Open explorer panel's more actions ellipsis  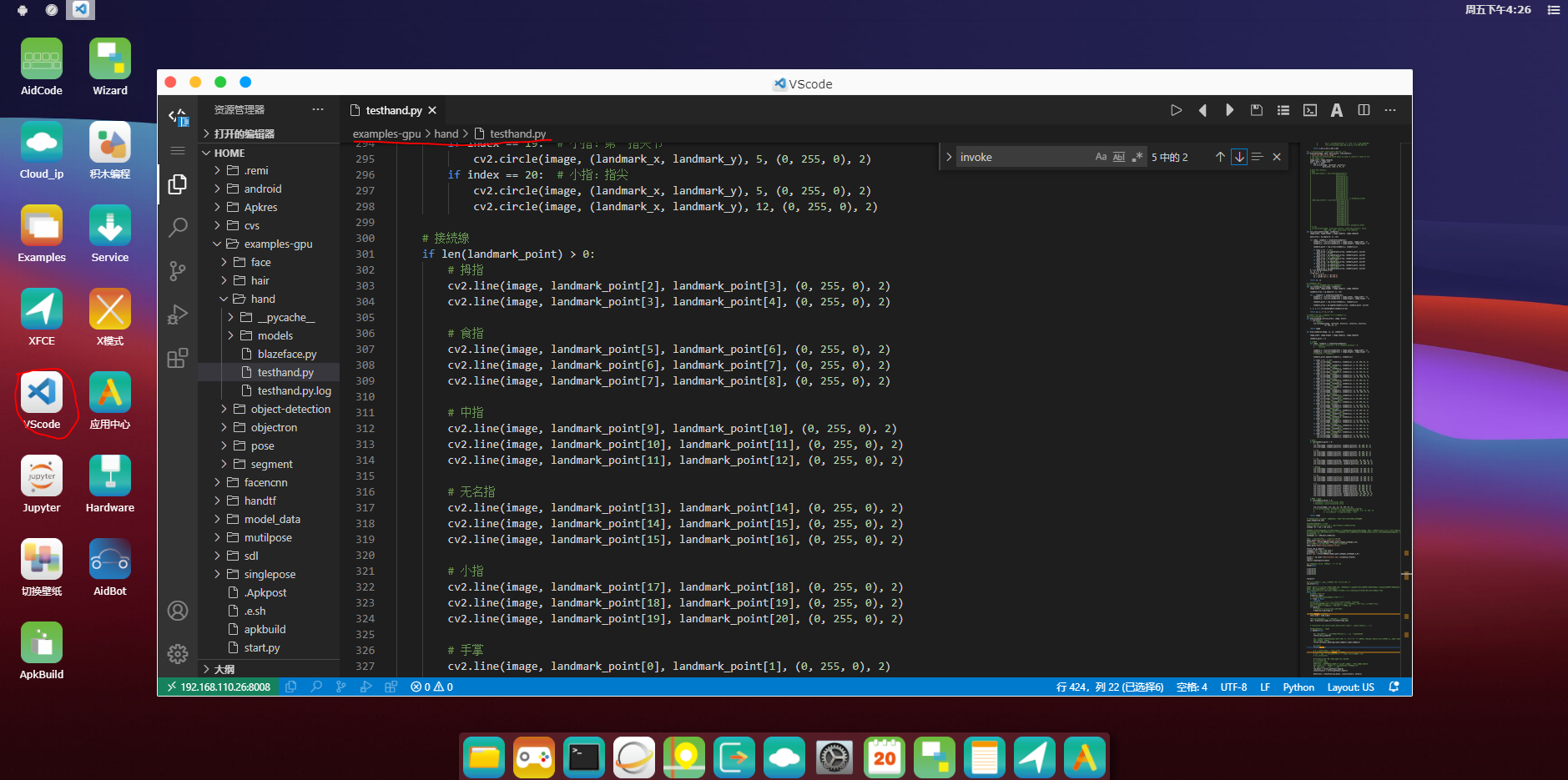coord(318,109)
